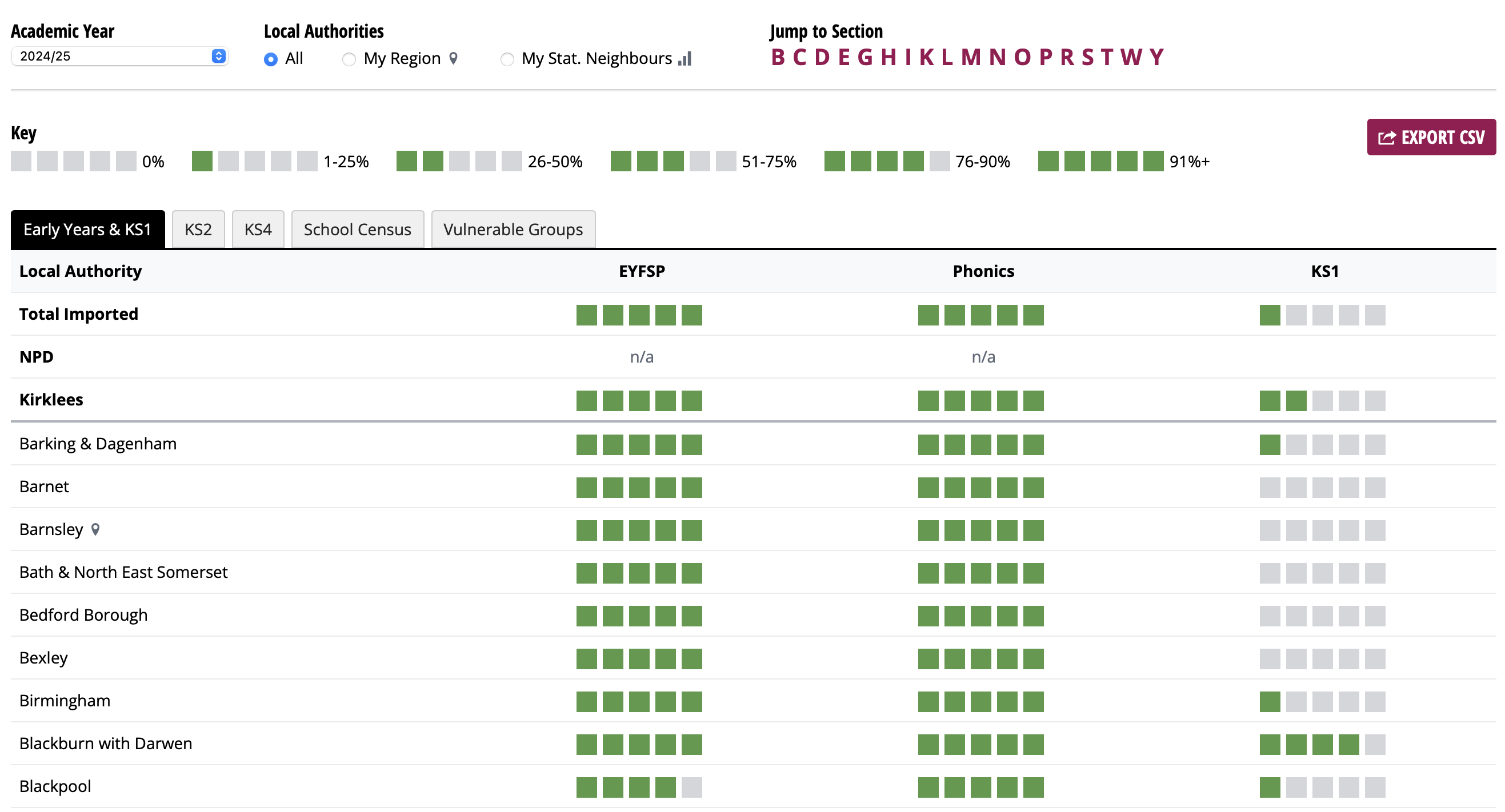Click the Local Authority column header

click(81, 271)
